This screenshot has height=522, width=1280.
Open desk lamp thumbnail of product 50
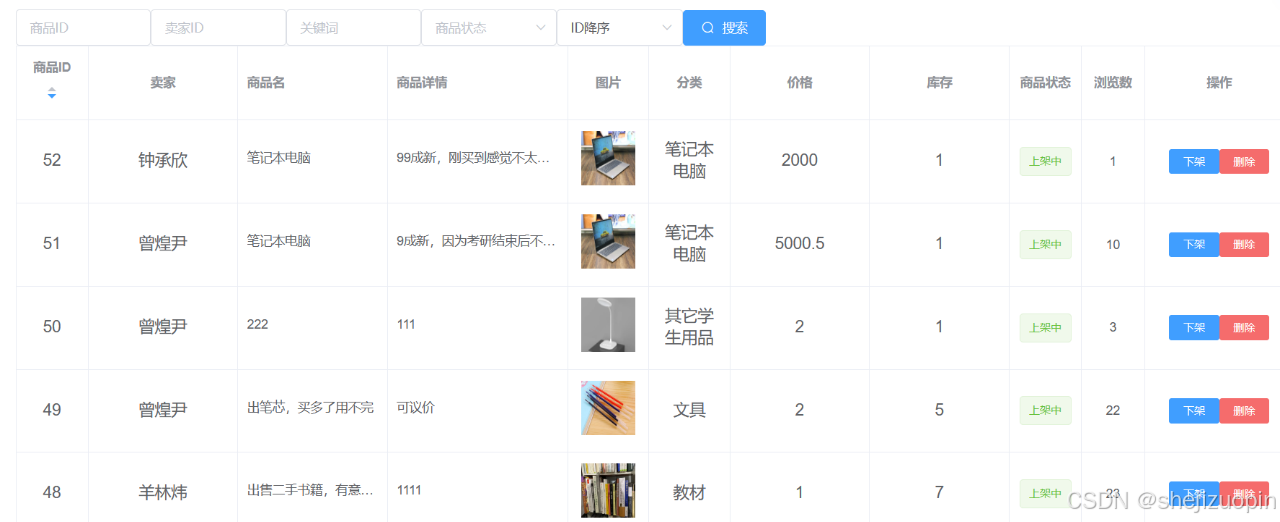[x=608, y=324]
